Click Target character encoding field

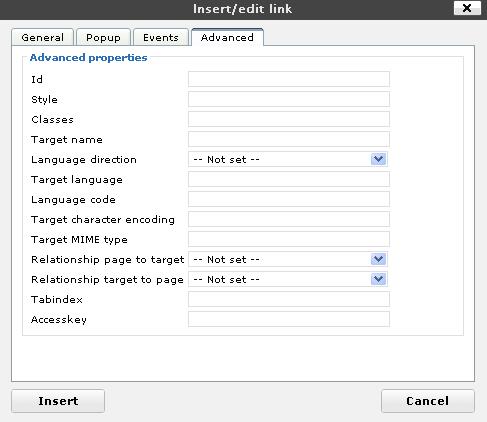click(289, 219)
